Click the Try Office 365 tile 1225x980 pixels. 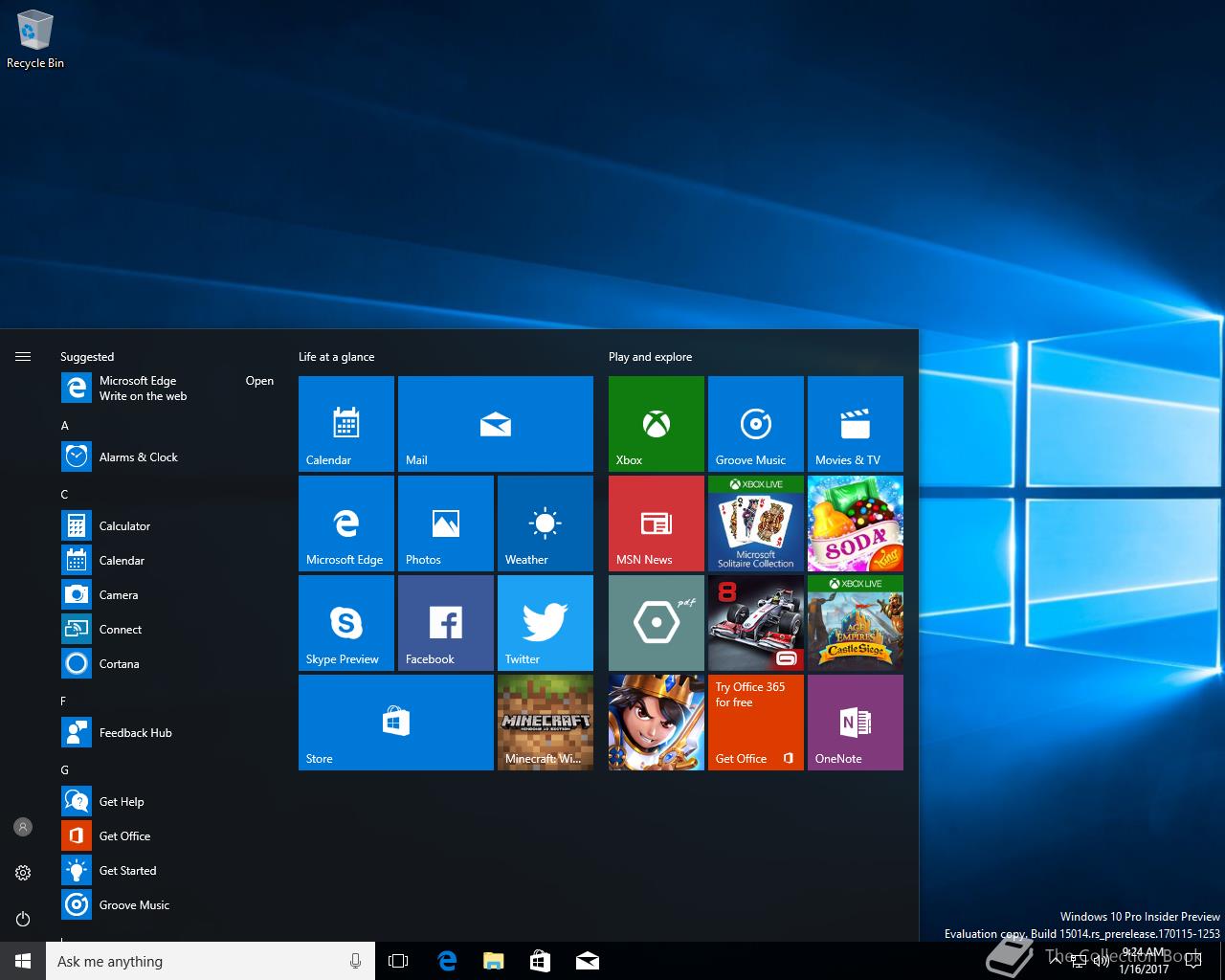coord(756,723)
